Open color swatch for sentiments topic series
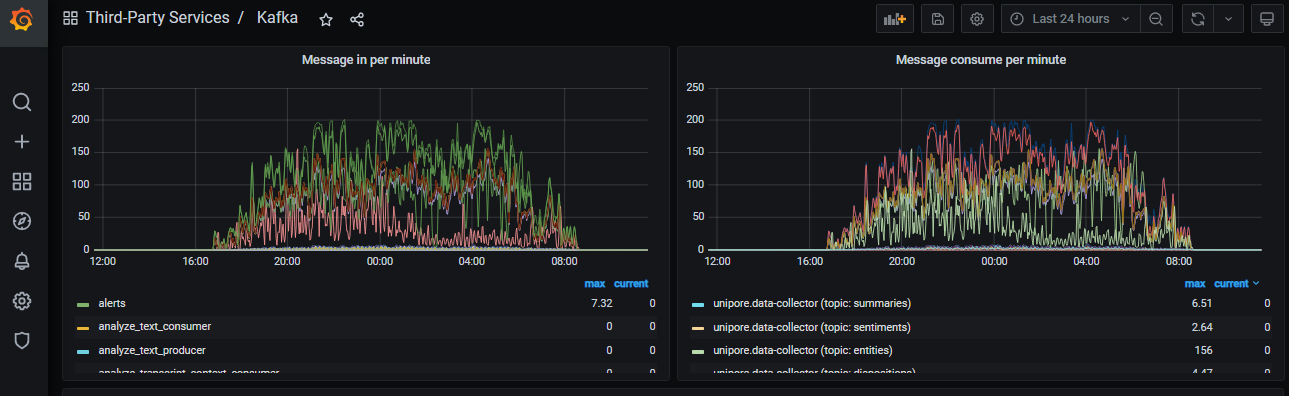 coord(698,327)
